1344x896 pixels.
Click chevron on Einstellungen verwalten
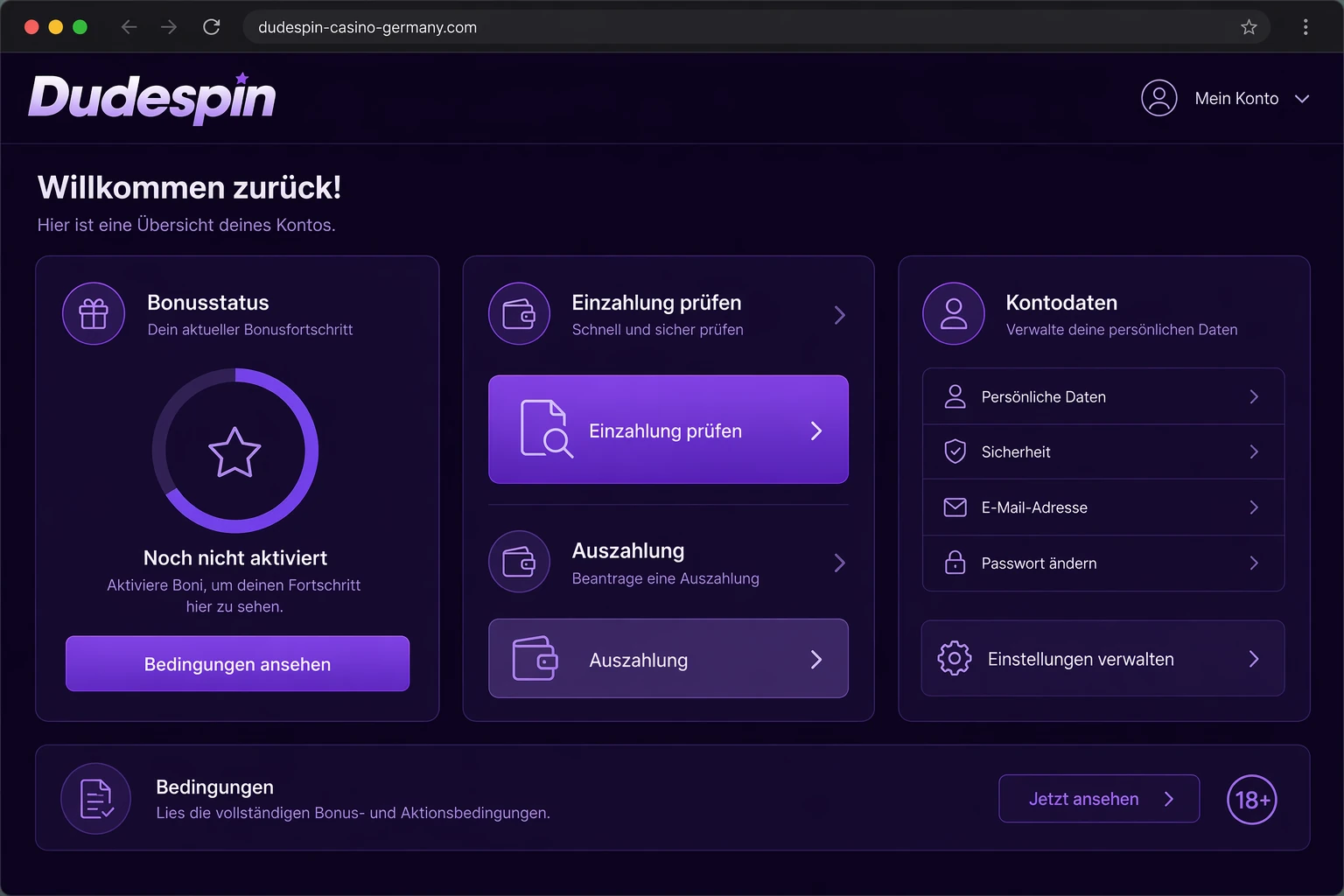pyautogui.click(x=1254, y=659)
